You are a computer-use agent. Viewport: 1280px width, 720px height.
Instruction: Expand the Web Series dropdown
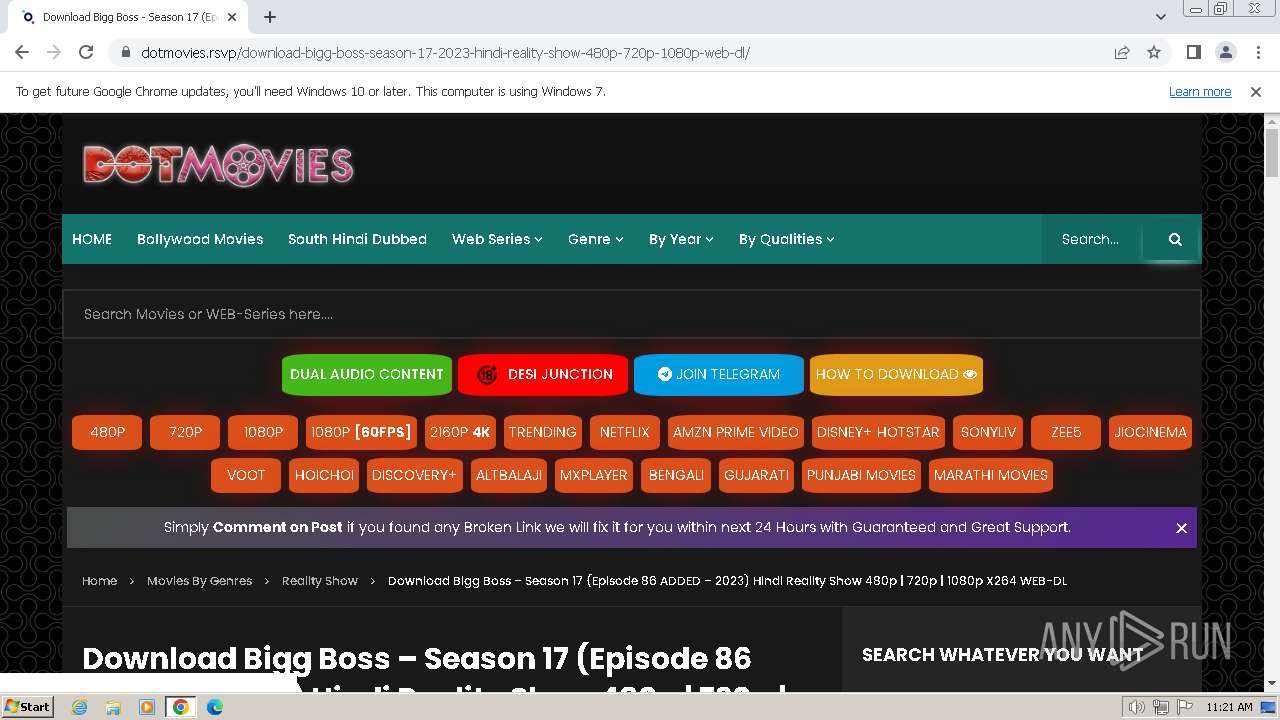pos(497,239)
